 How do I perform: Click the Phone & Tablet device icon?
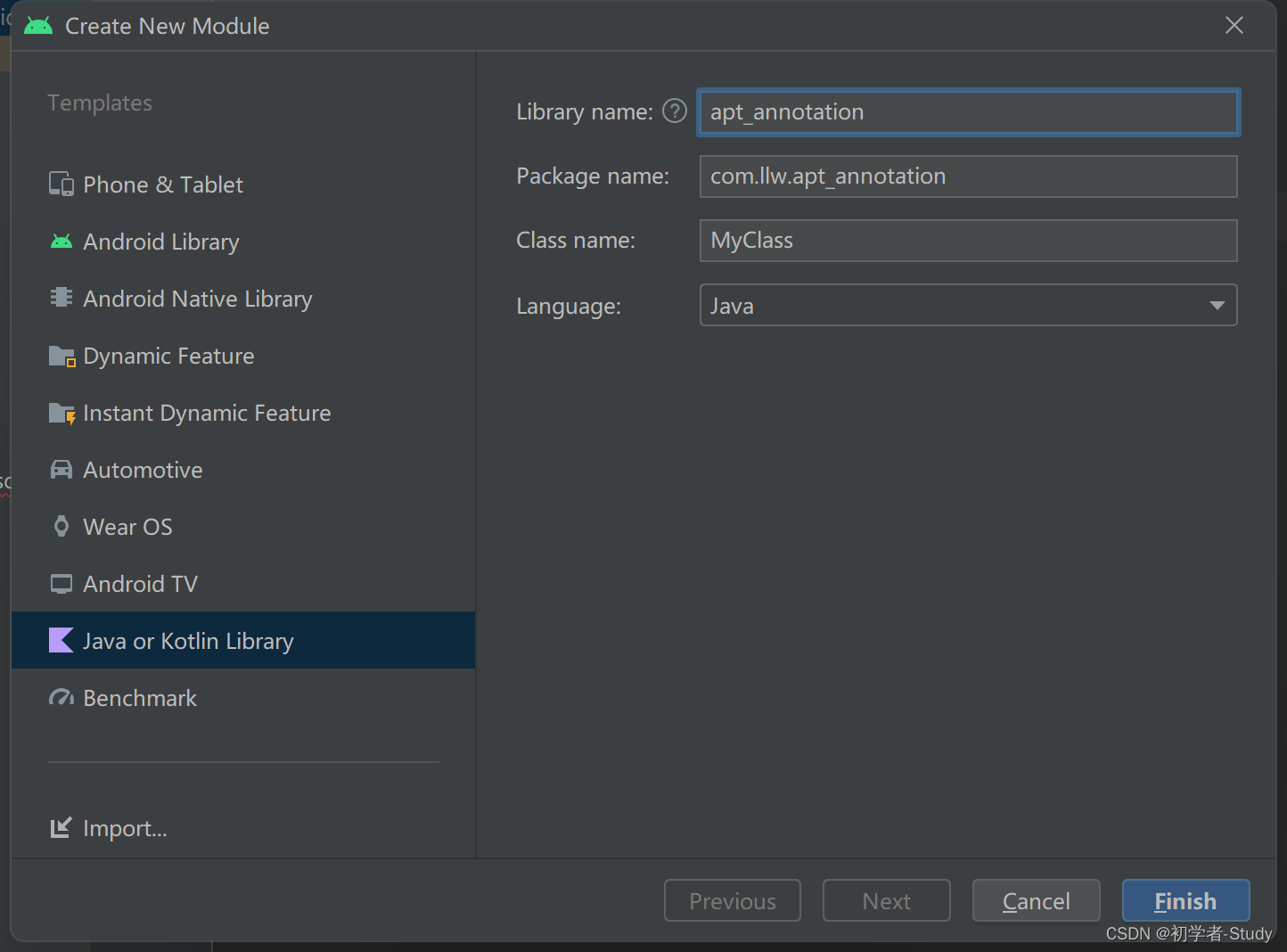tap(61, 185)
